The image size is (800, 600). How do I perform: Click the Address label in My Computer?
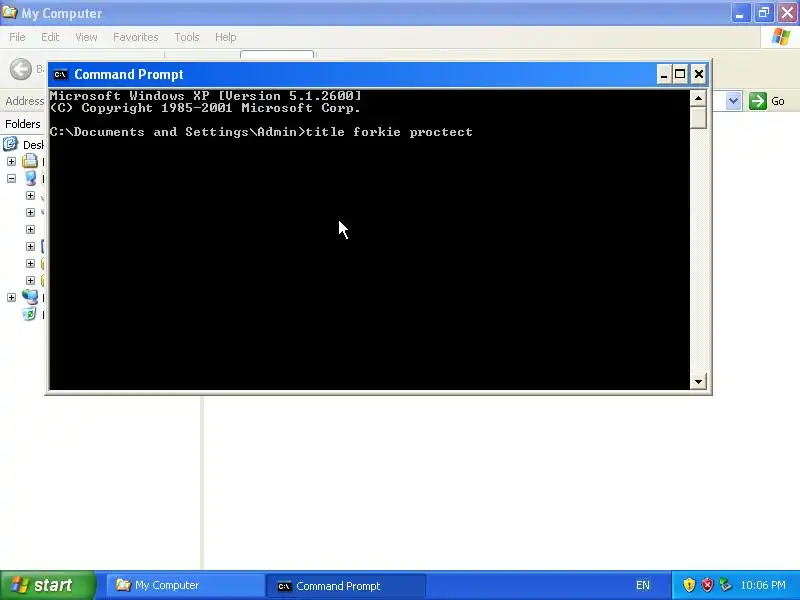coord(24,101)
